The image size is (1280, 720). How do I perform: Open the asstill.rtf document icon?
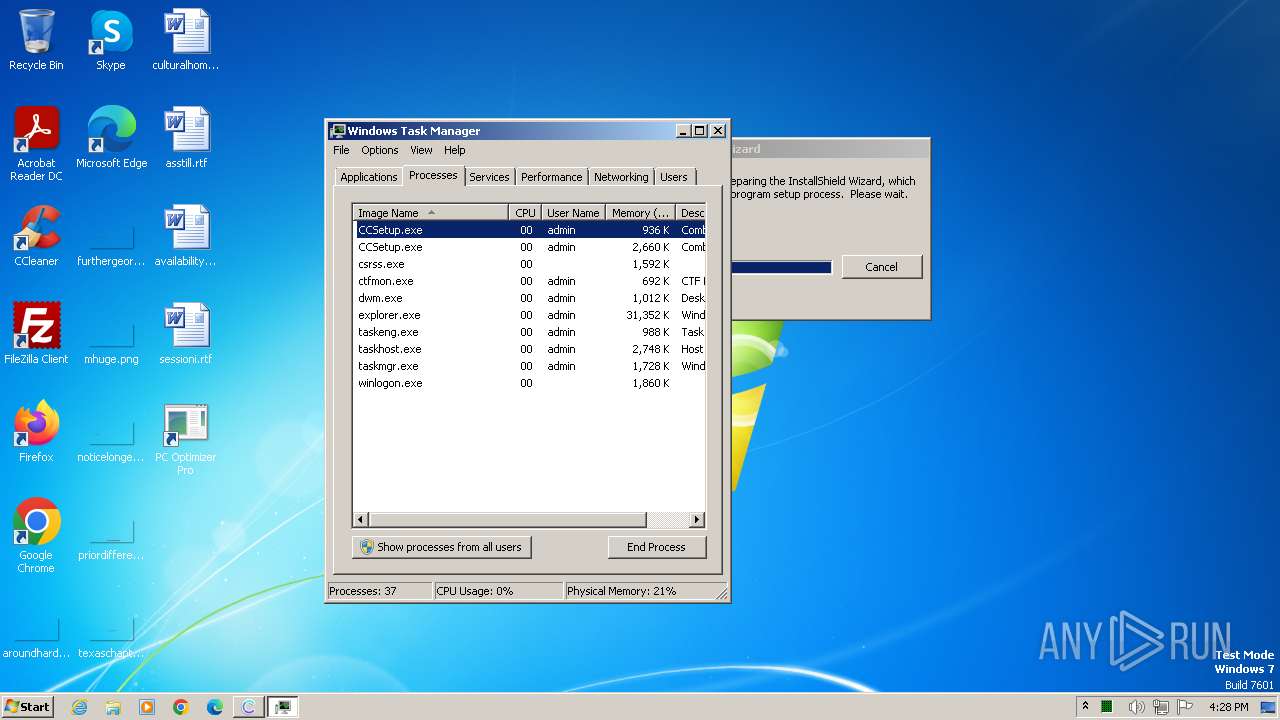click(x=186, y=138)
